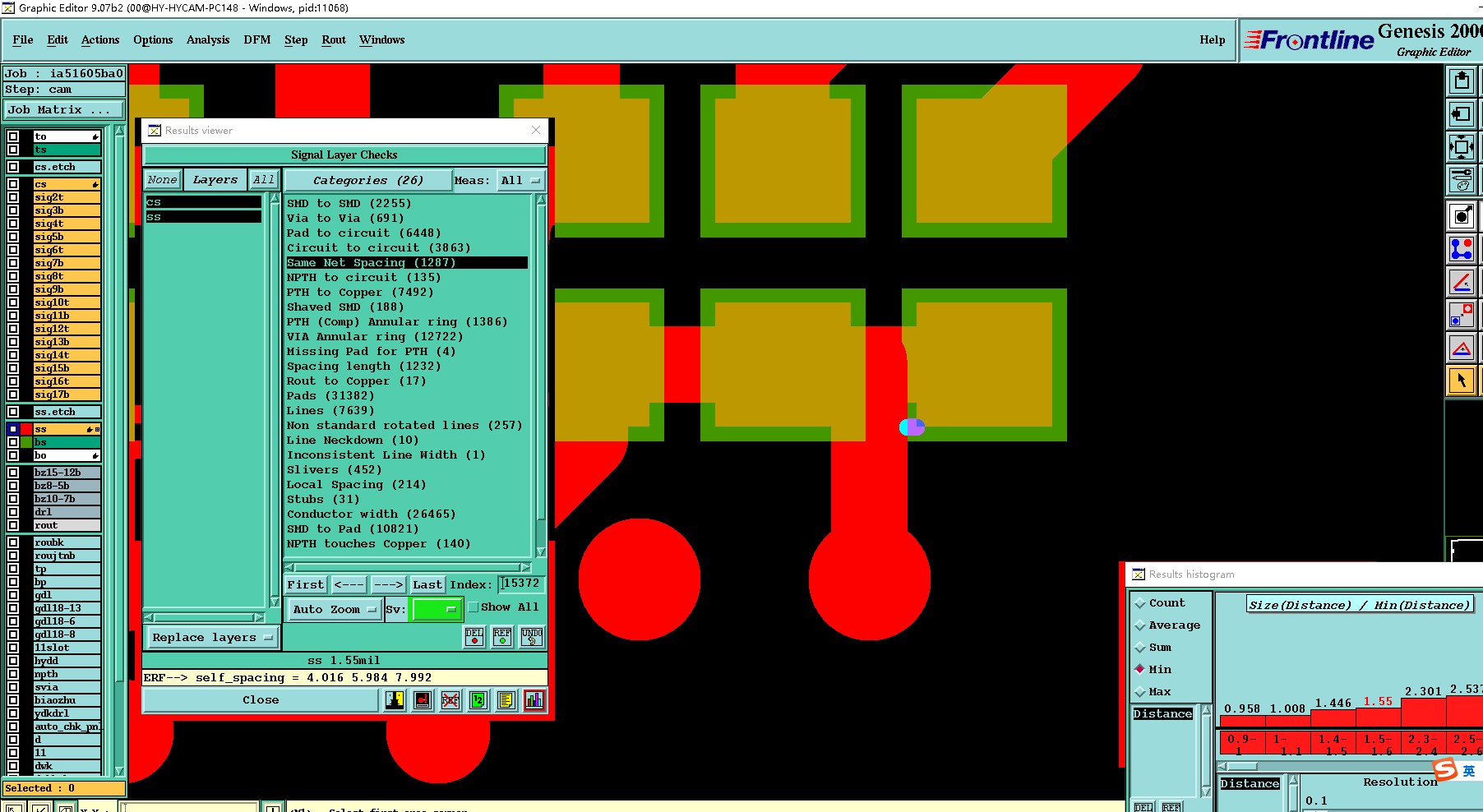
Task: Select the black arrow pointer tool
Action: tap(1462, 381)
